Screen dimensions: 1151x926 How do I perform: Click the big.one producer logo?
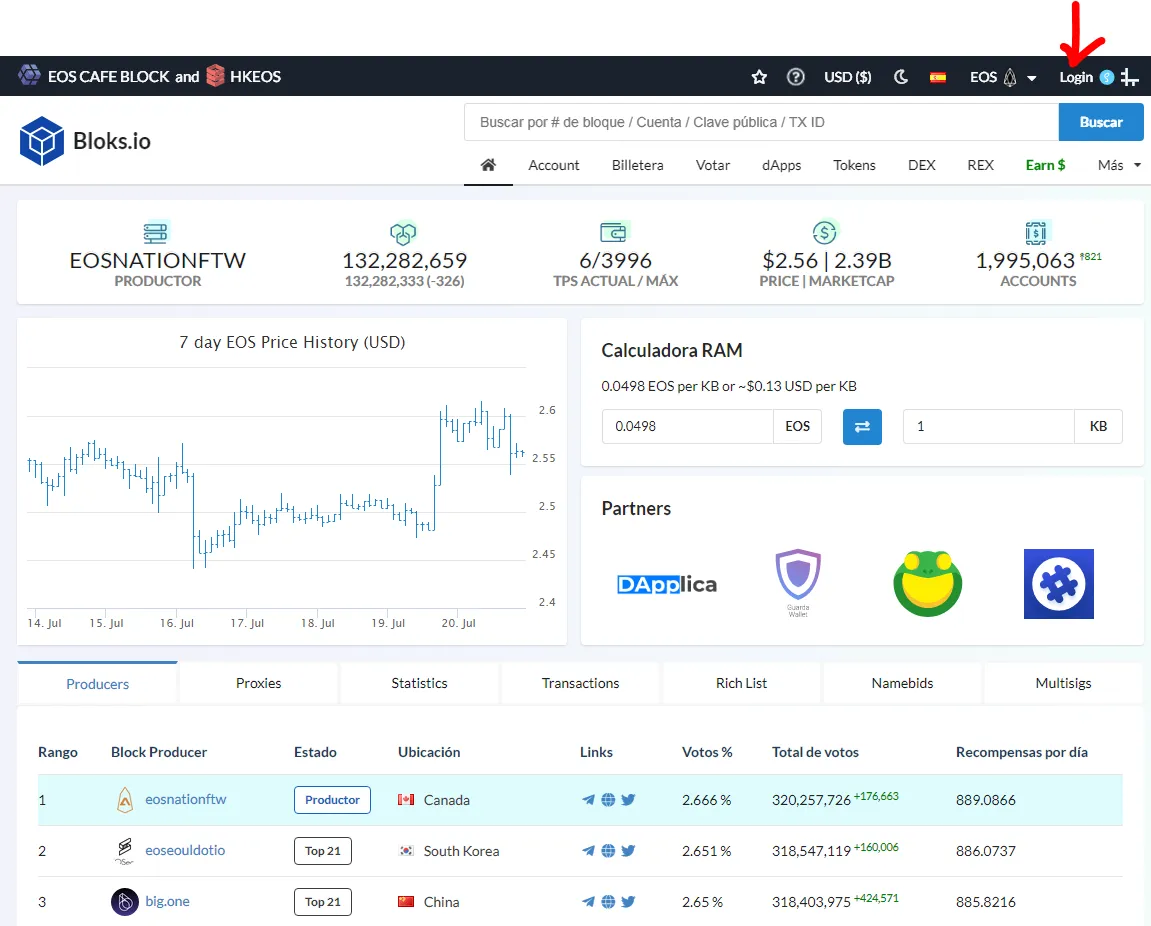[x=125, y=902]
